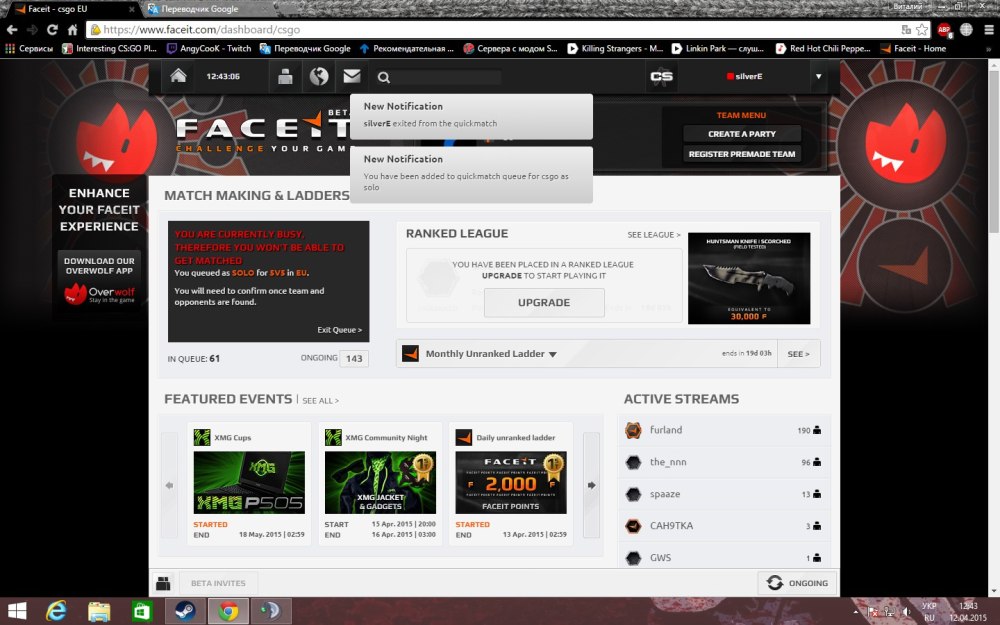Launch Steam from the Windows taskbar
Screen dimensions: 1000x625
point(184,610)
